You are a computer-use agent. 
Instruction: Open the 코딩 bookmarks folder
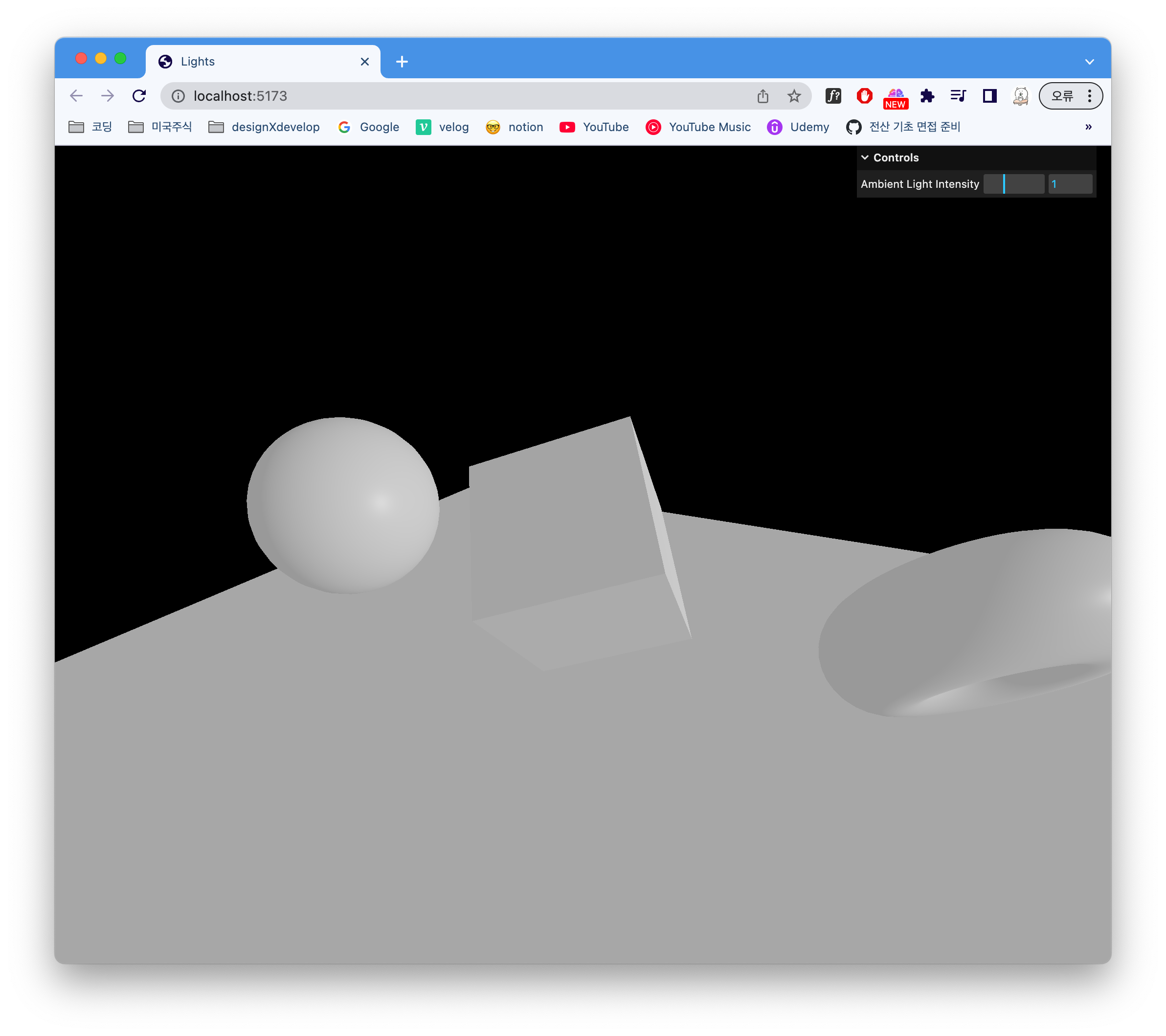[90, 127]
